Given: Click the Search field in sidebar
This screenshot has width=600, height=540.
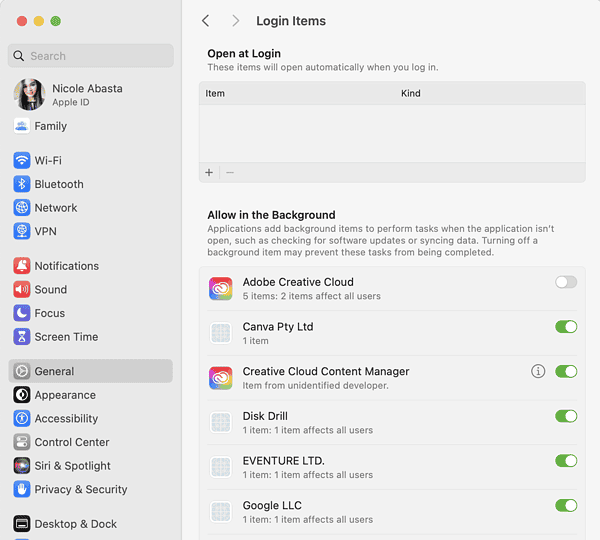Looking at the screenshot, I should [90, 56].
